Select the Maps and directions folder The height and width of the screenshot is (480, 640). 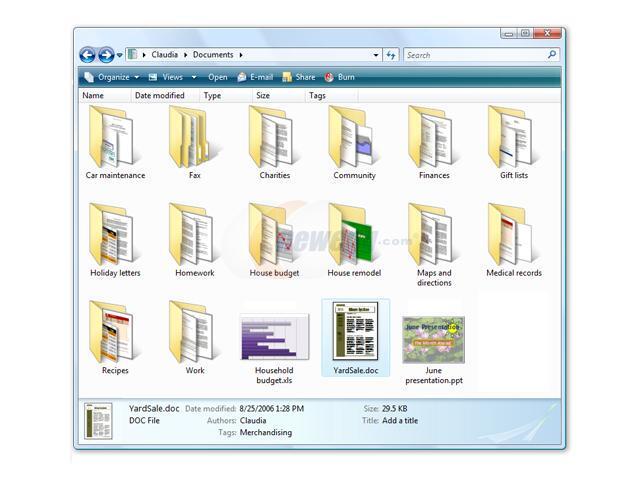point(434,245)
